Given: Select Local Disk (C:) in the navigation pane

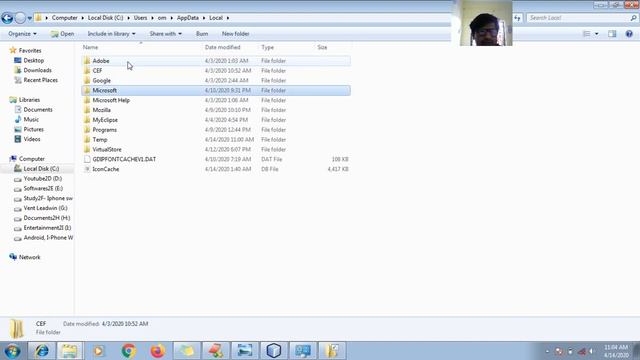Looking at the screenshot, I should coord(41,169).
